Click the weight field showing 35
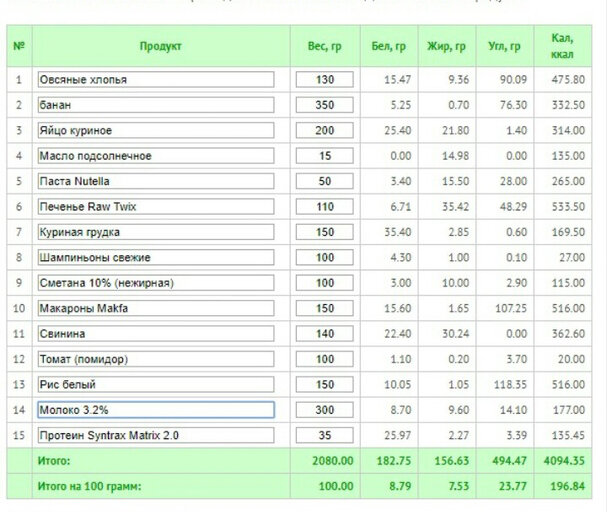607x512 pixels. tap(325, 435)
